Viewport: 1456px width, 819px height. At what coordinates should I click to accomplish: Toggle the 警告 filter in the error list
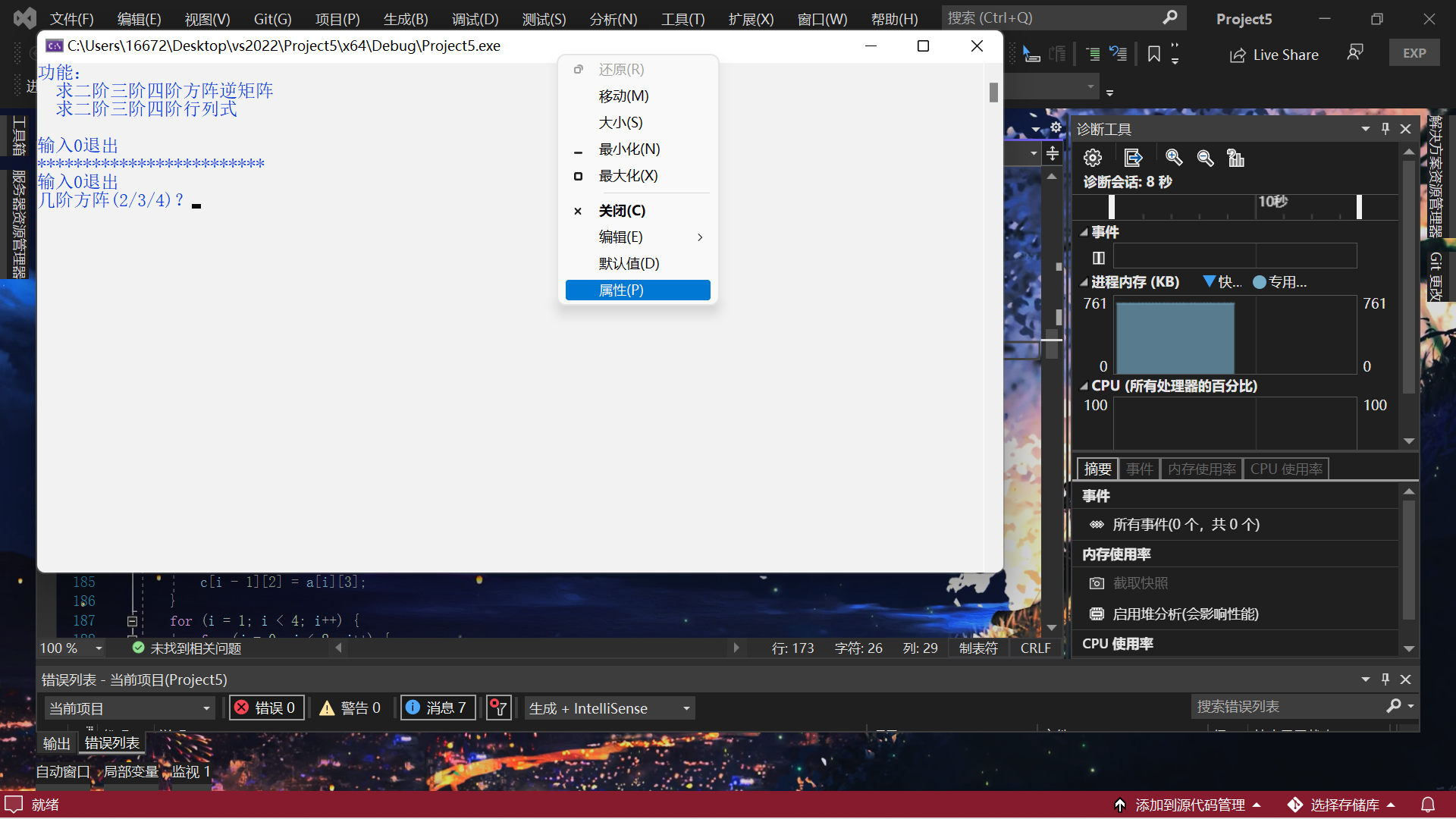pos(350,708)
